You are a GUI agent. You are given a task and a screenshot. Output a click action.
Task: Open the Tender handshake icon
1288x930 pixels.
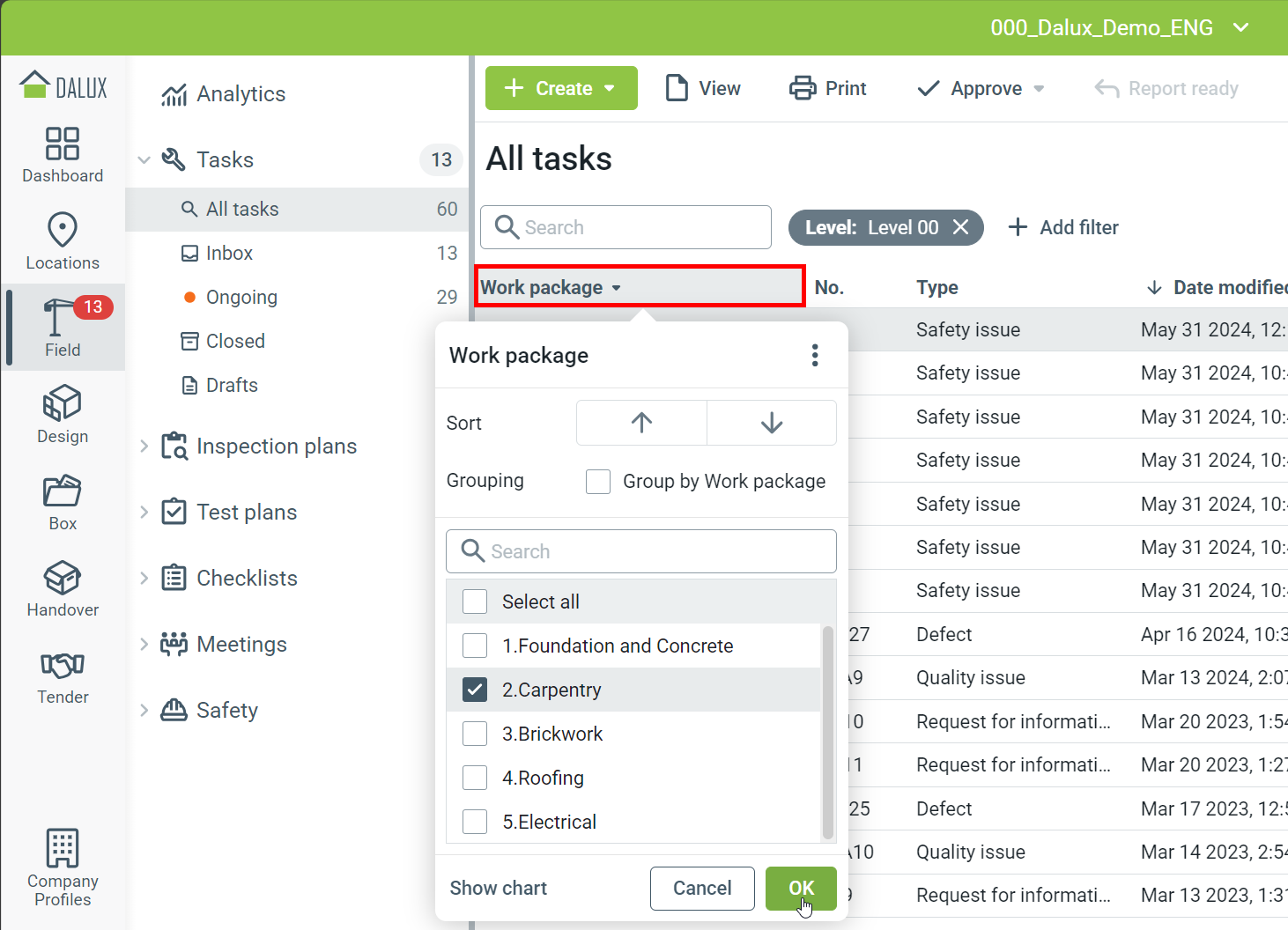point(63,665)
